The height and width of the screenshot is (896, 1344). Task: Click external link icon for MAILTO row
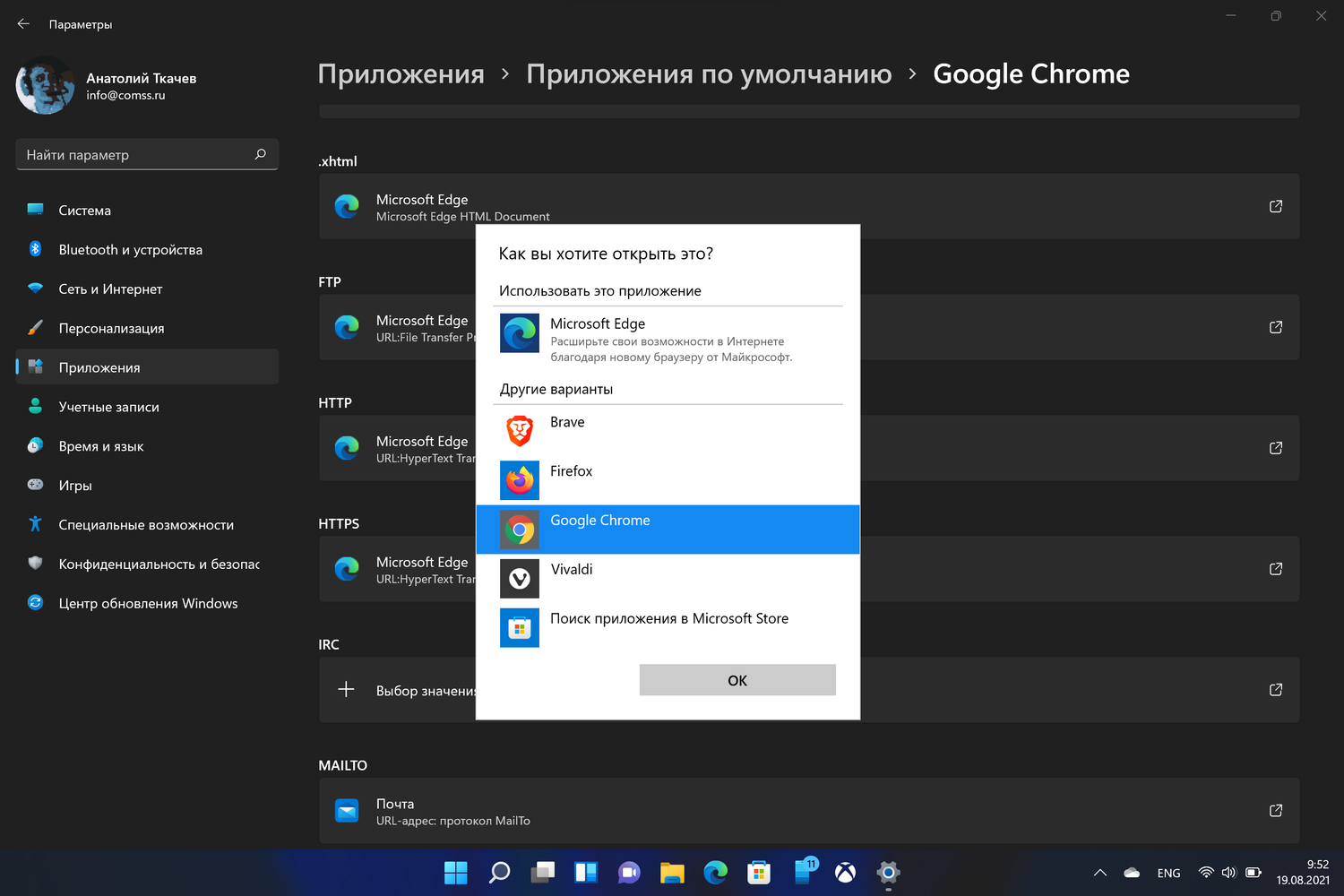pyautogui.click(x=1276, y=811)
